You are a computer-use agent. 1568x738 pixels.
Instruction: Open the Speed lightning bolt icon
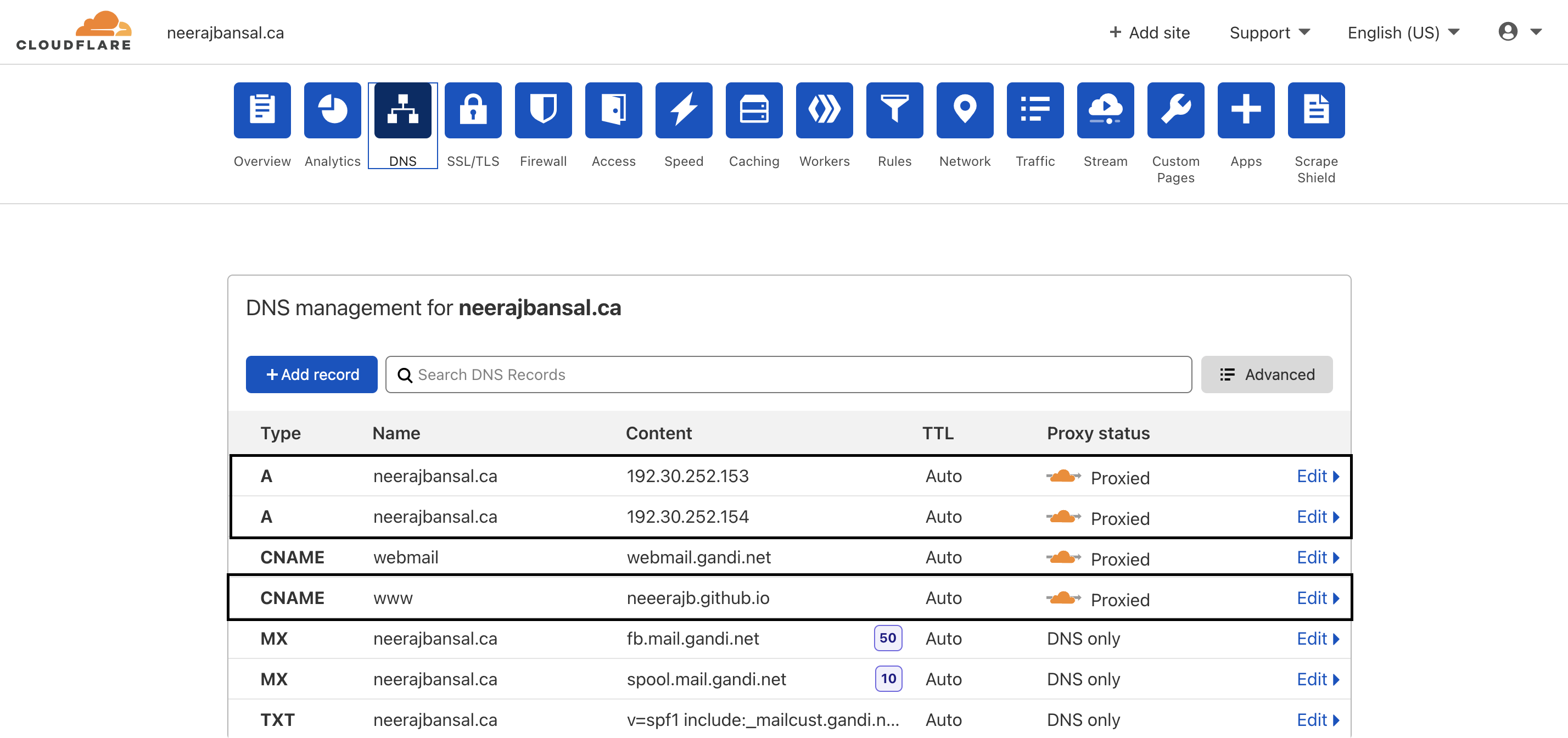point(684,110)
